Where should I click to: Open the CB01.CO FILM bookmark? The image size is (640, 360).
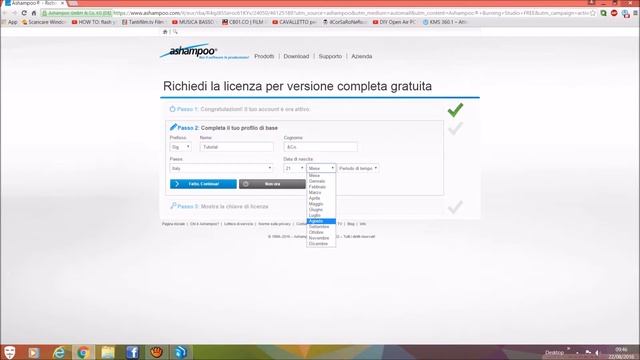click(x=243, y=22)
